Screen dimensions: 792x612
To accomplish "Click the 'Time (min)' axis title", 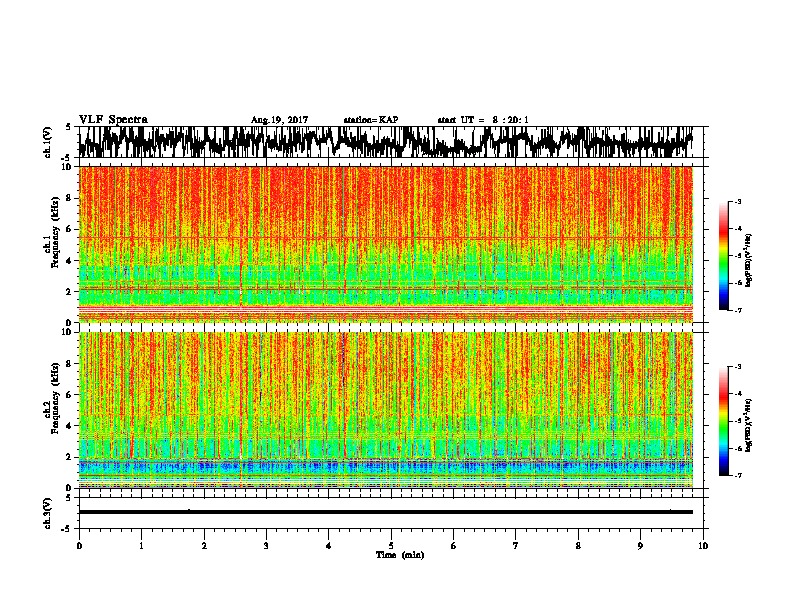I will coord(400,555).
